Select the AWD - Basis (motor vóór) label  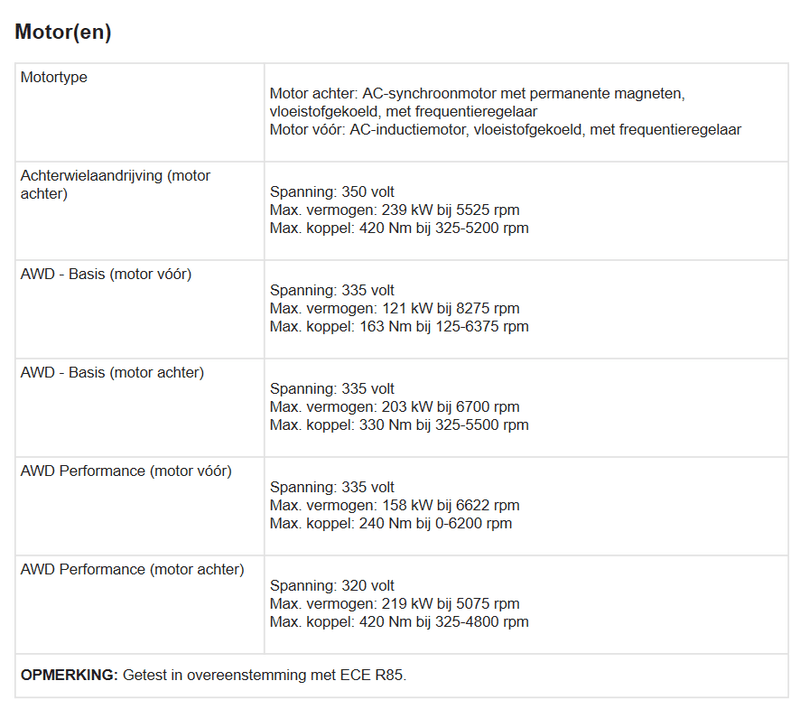106,274
